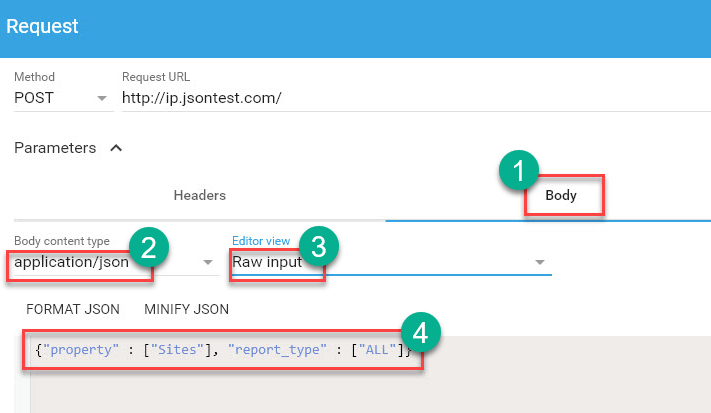Click the green badge numbered 3

point(320,248)
